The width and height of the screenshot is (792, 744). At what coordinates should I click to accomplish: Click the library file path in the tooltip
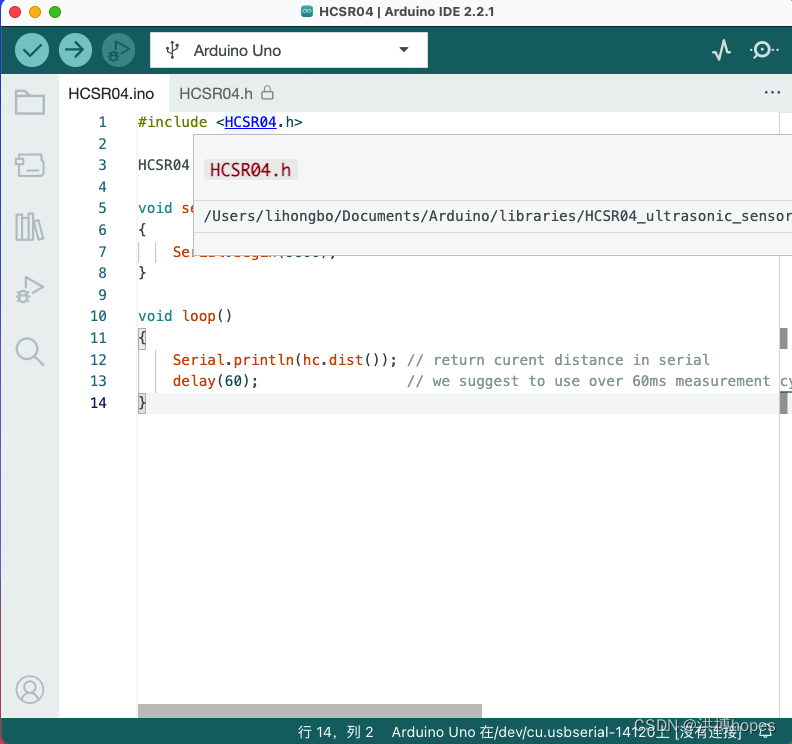[497, 216]
